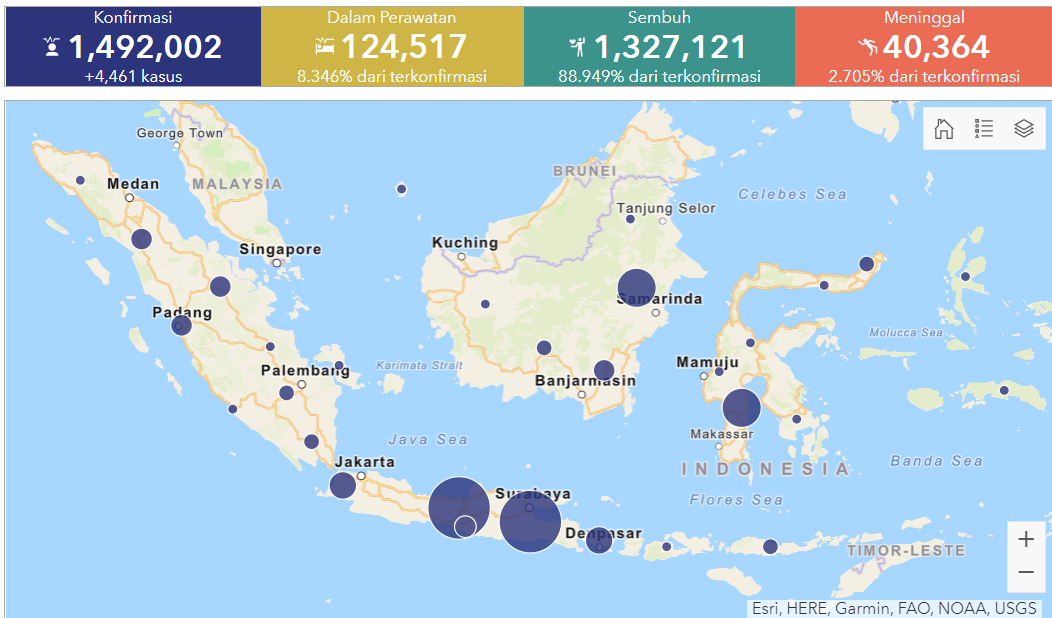
Task: Click the bed icon beside 124,517
Action: pos(324,47)
